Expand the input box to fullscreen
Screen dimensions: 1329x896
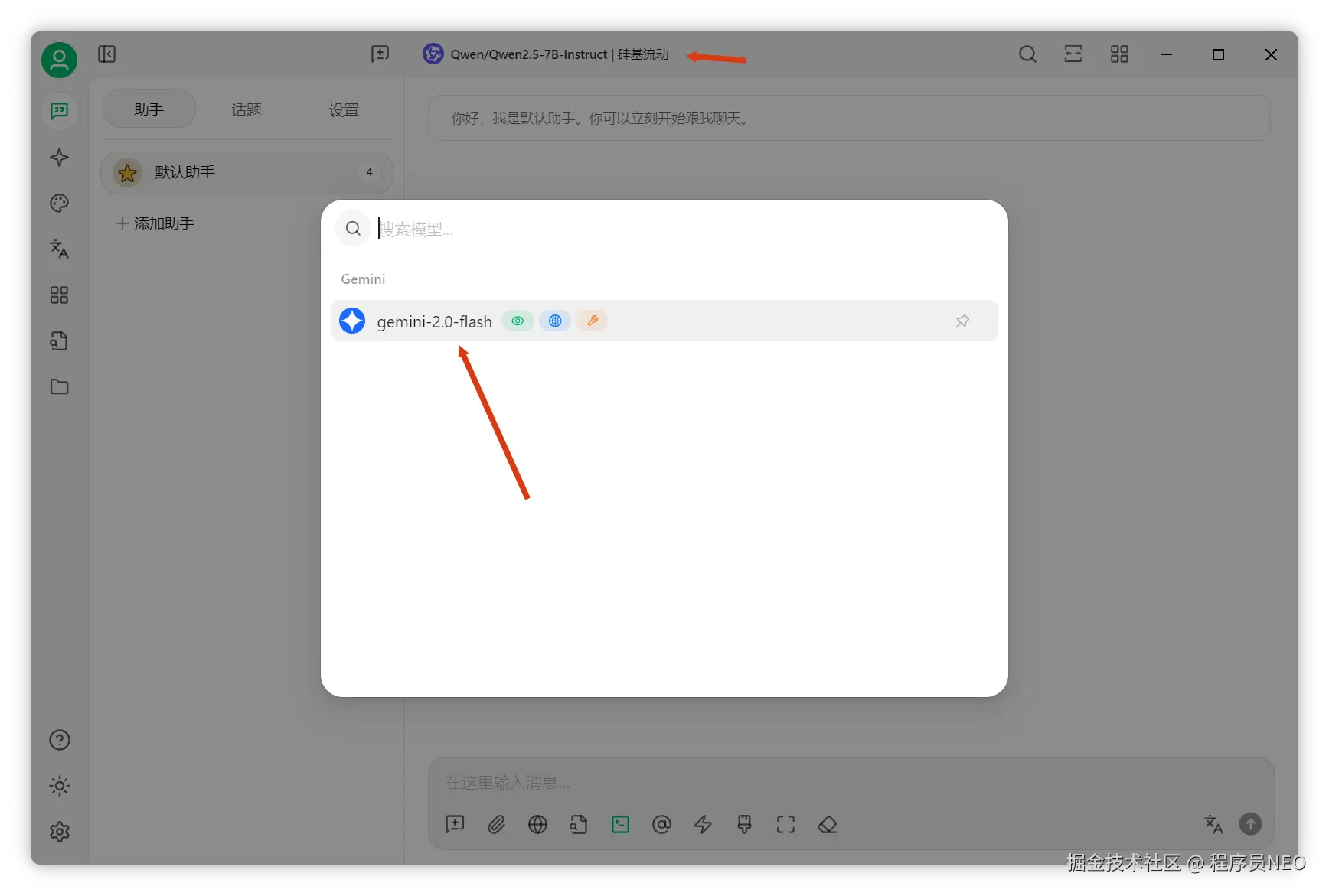(x=785, y=824)
